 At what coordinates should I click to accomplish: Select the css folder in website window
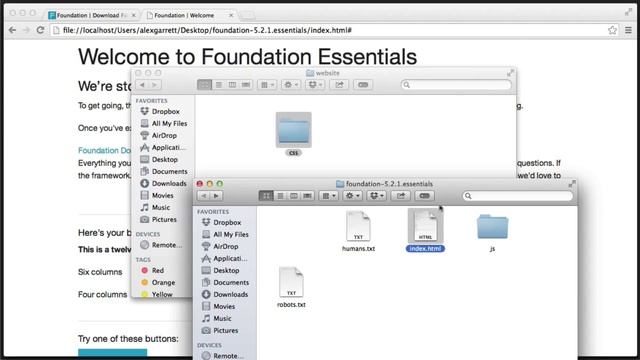[x=293, y=134]
